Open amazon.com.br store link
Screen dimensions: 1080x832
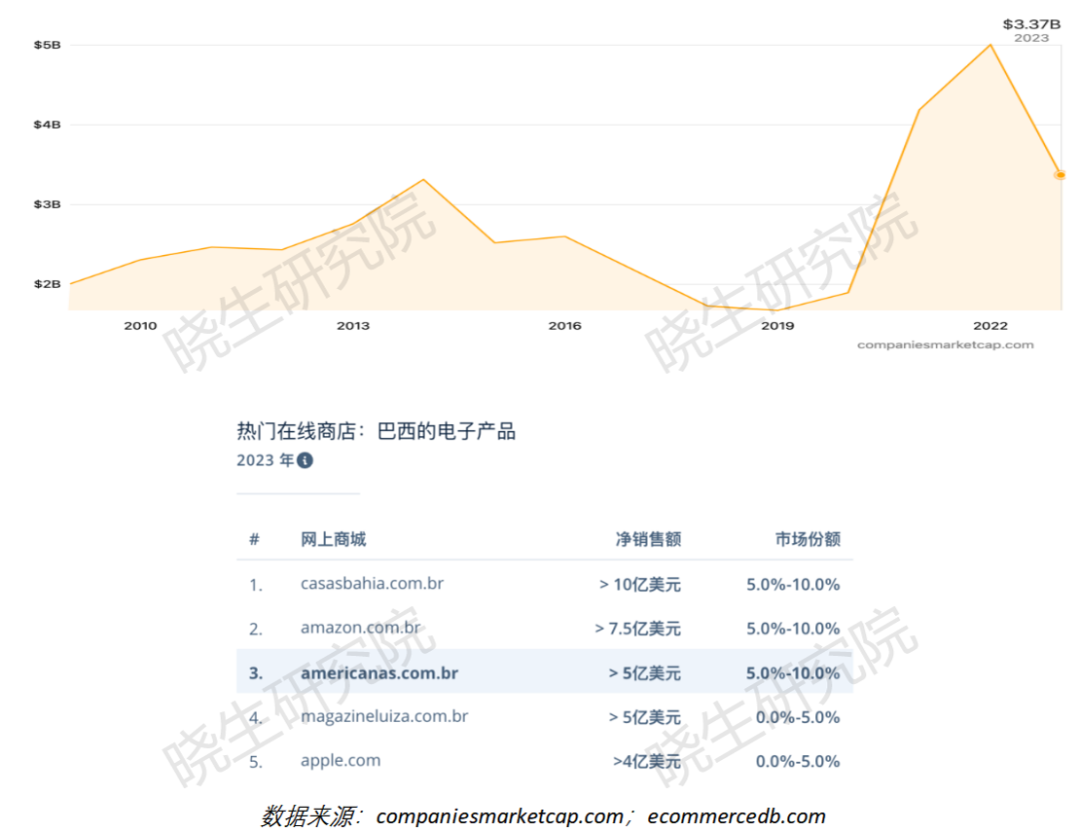point(360,627)
